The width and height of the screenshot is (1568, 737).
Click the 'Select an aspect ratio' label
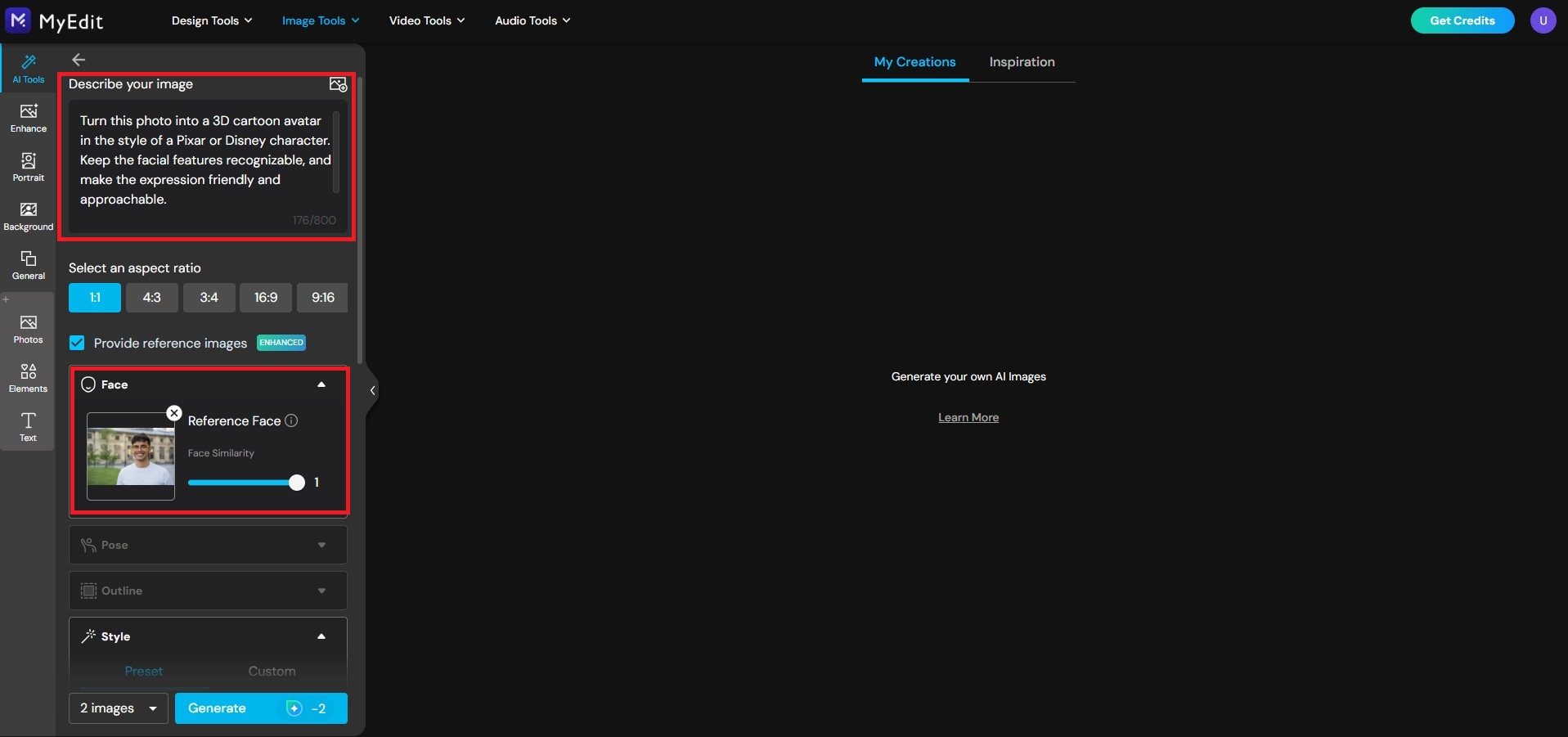(135, 268)
